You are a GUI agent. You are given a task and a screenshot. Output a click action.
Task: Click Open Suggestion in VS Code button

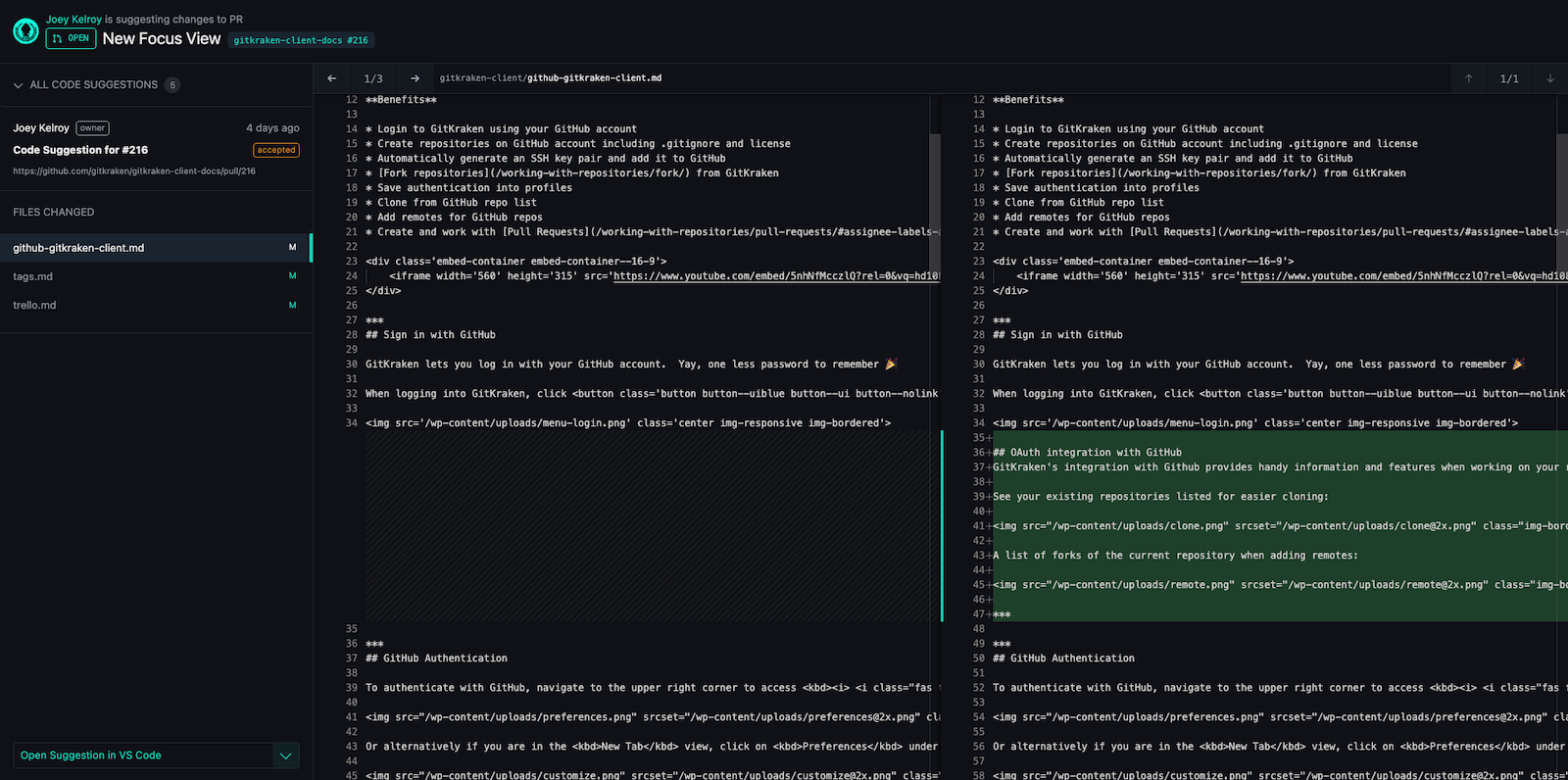click(x=142, y=756)
